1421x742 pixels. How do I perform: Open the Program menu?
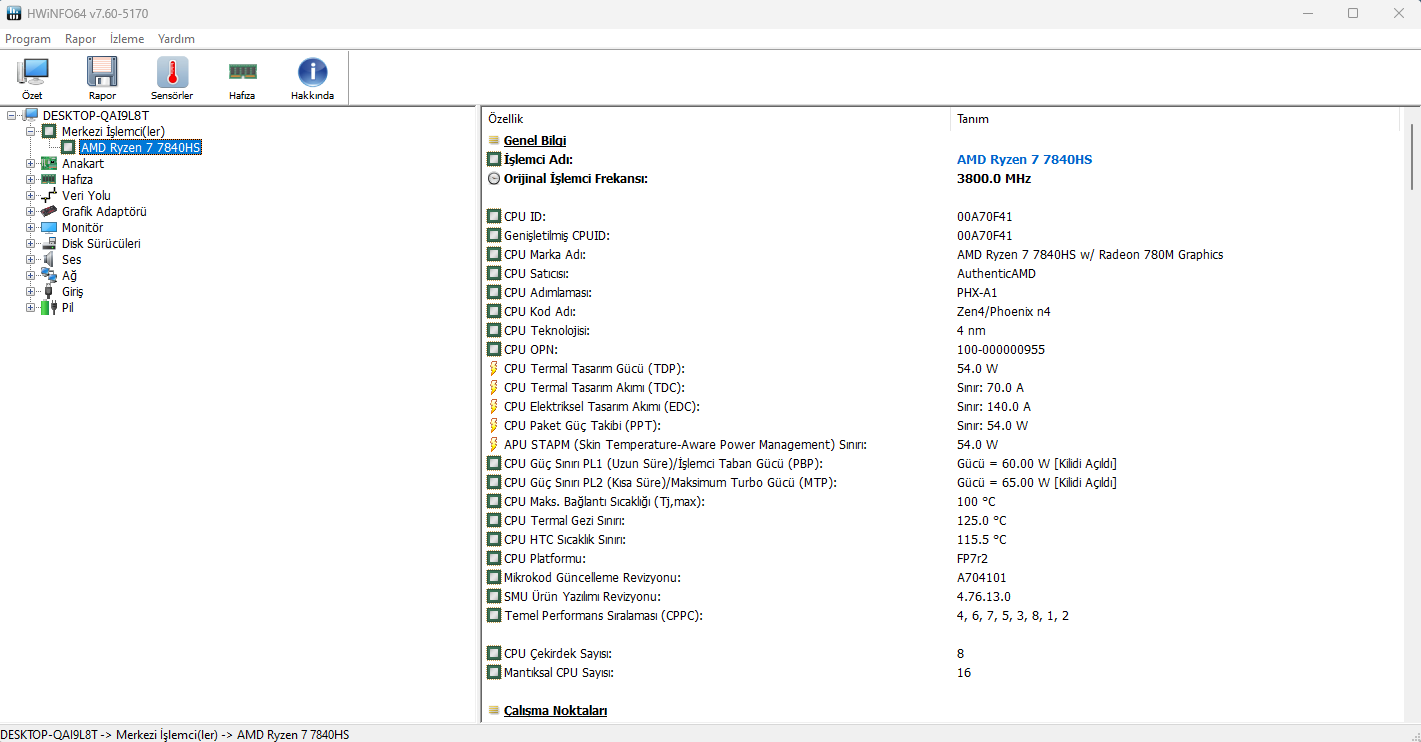click(x=28, y=39)
